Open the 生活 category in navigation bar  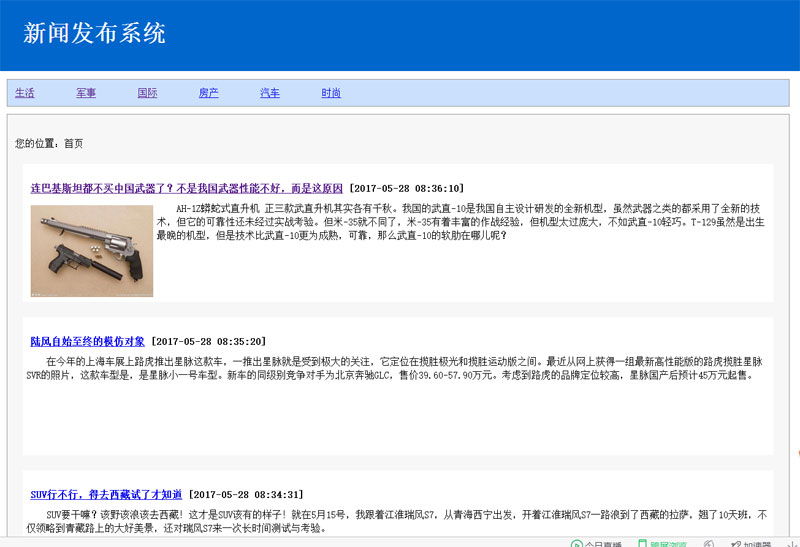24,93
